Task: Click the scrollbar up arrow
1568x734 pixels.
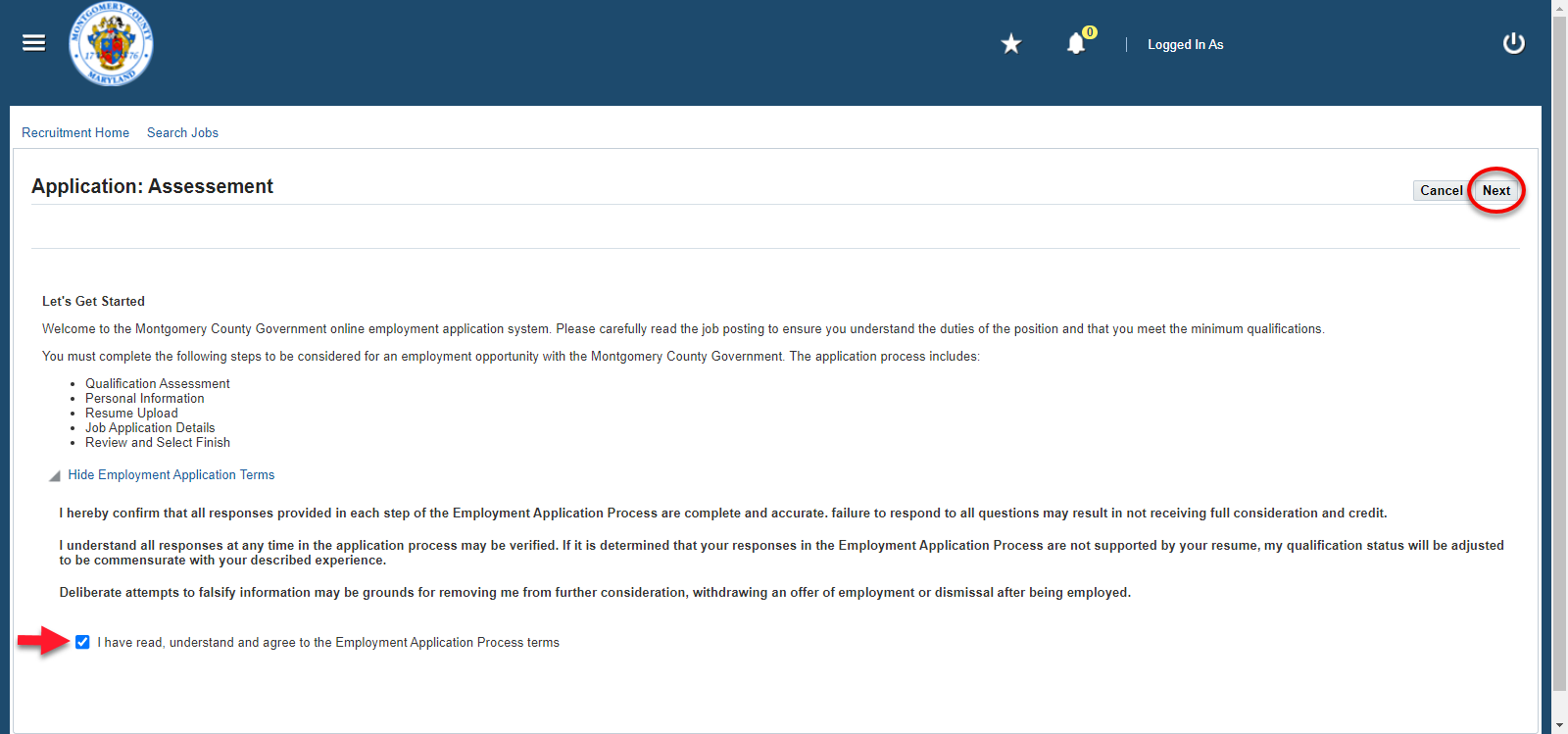Action: point(1558,8)
